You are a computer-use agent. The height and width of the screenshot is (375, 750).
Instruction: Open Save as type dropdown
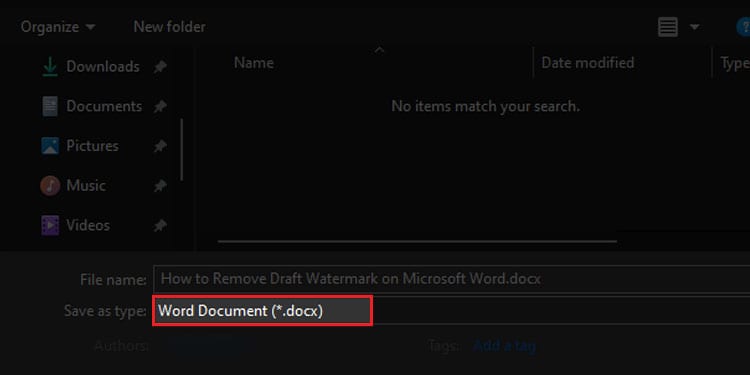(451, 311)
